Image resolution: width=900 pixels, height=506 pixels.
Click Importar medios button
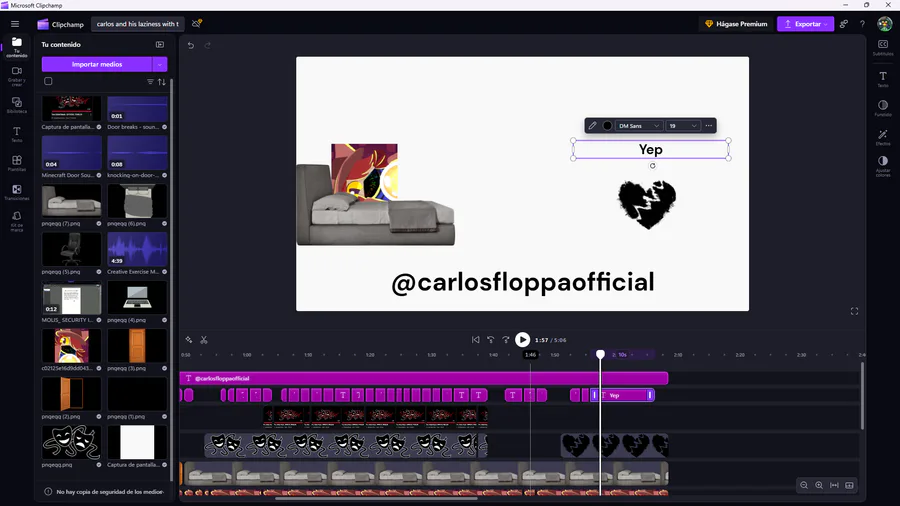point(96,64)
